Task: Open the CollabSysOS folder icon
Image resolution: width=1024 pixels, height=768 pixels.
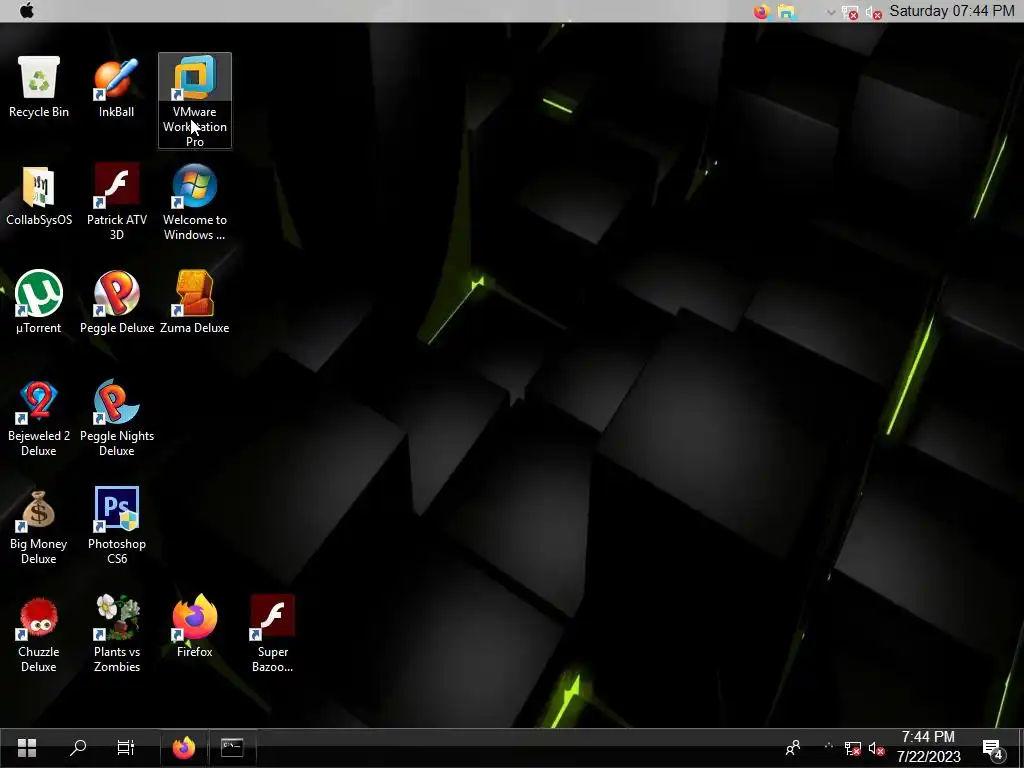Action: (39, 196)
